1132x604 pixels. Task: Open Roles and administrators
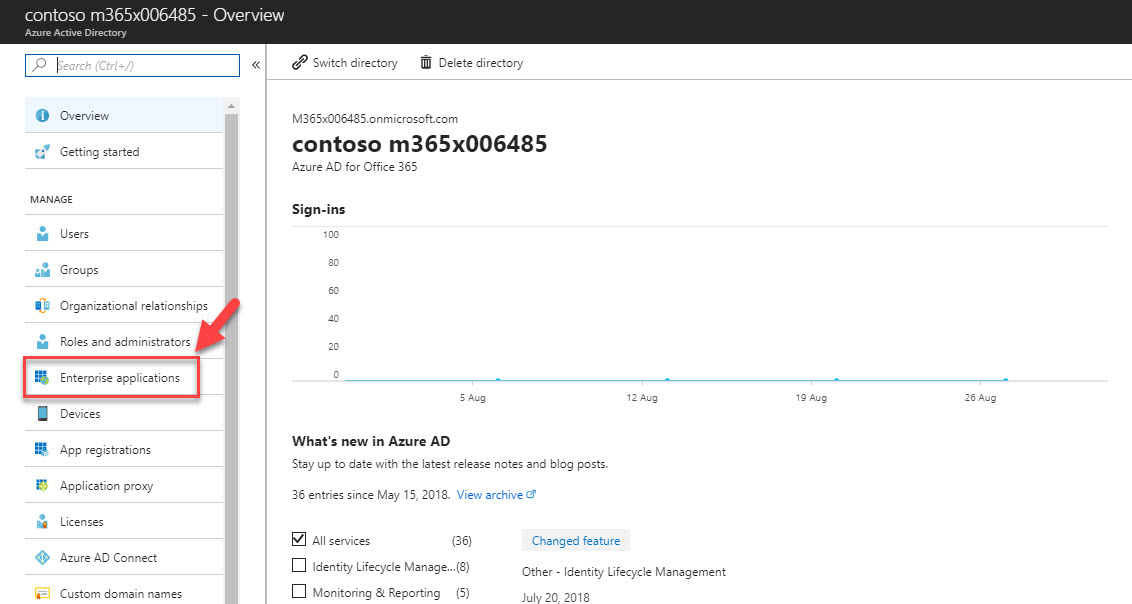tap(124, 342)
